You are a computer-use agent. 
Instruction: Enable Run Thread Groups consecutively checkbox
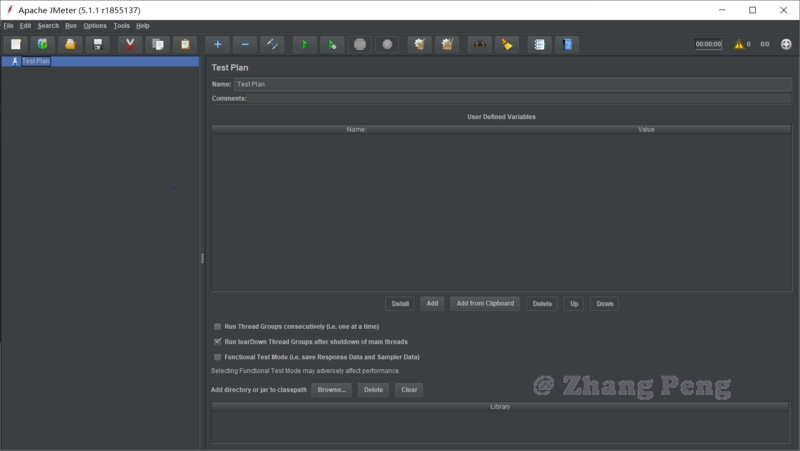pos(217,326)
